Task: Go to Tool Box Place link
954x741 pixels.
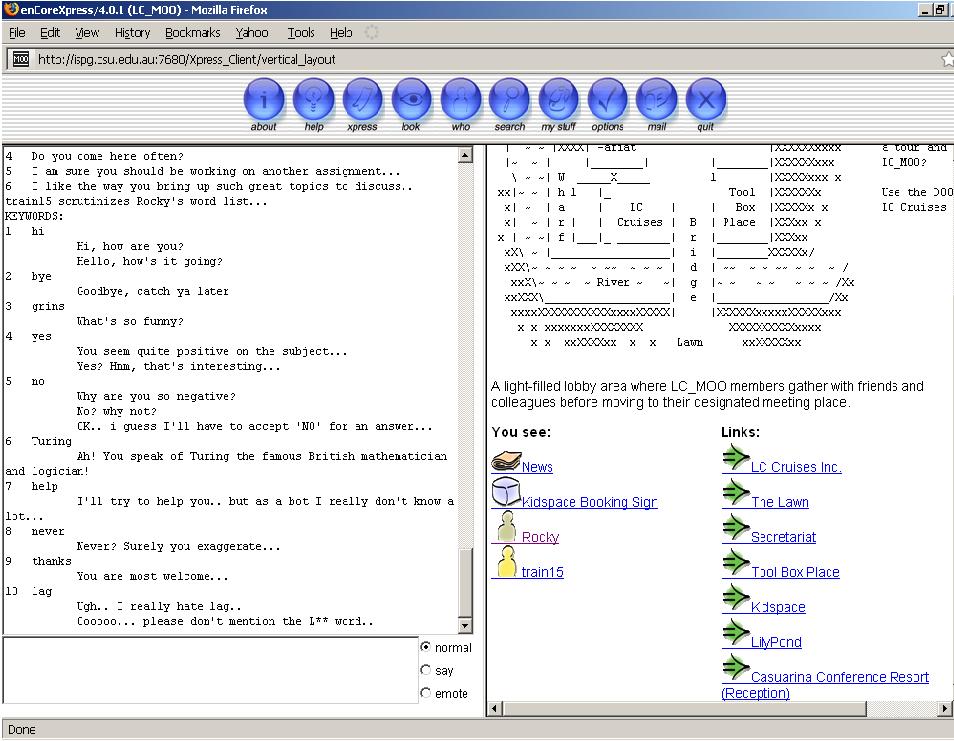Action: [x=795, y=572]
